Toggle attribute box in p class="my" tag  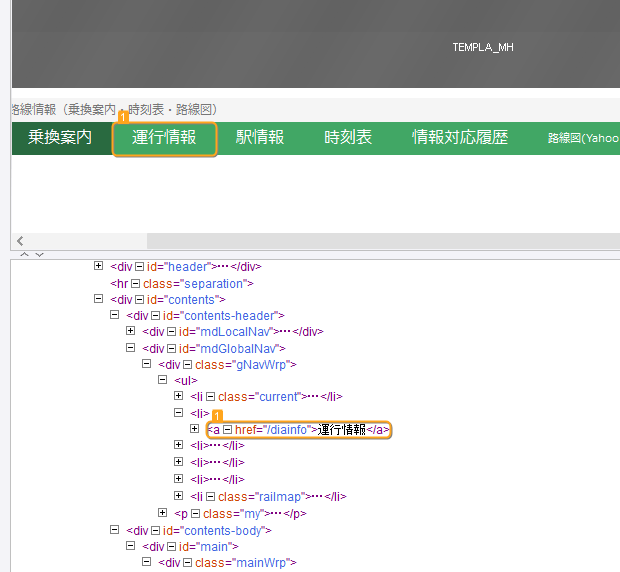[195, 514]
